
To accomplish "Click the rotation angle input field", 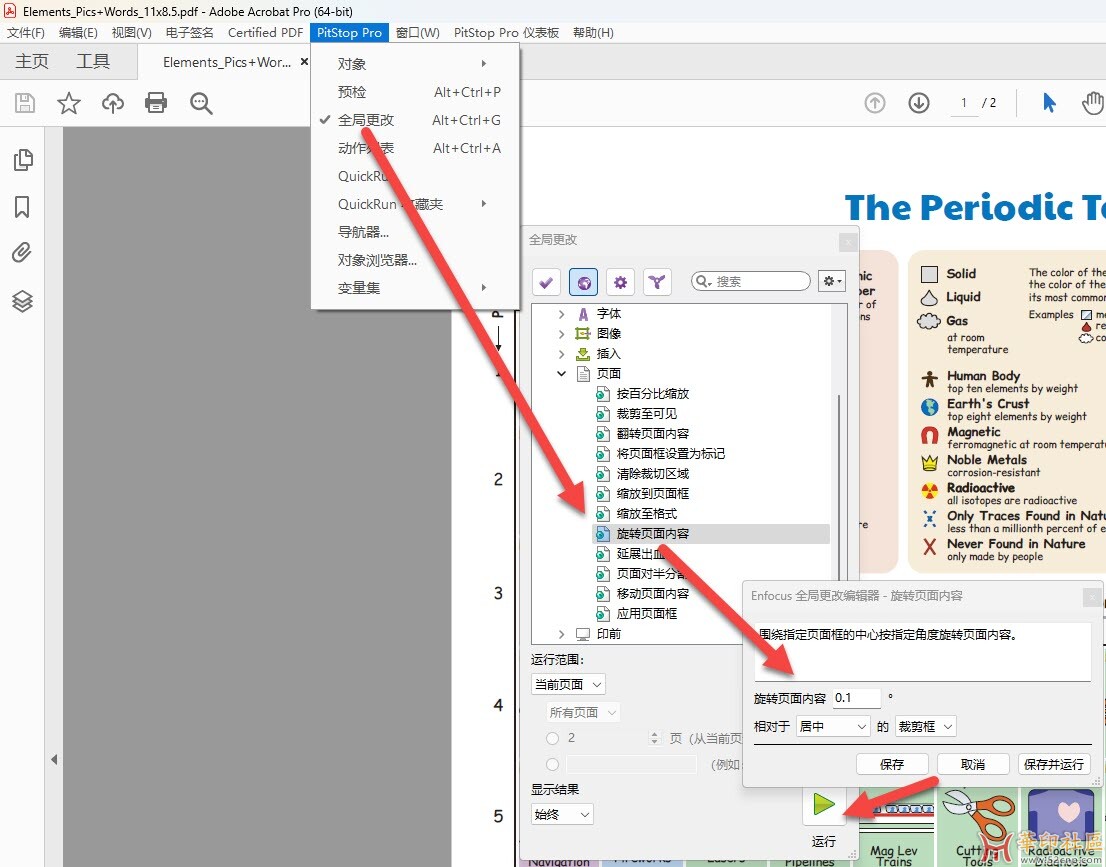I will (x=856, y=698).
